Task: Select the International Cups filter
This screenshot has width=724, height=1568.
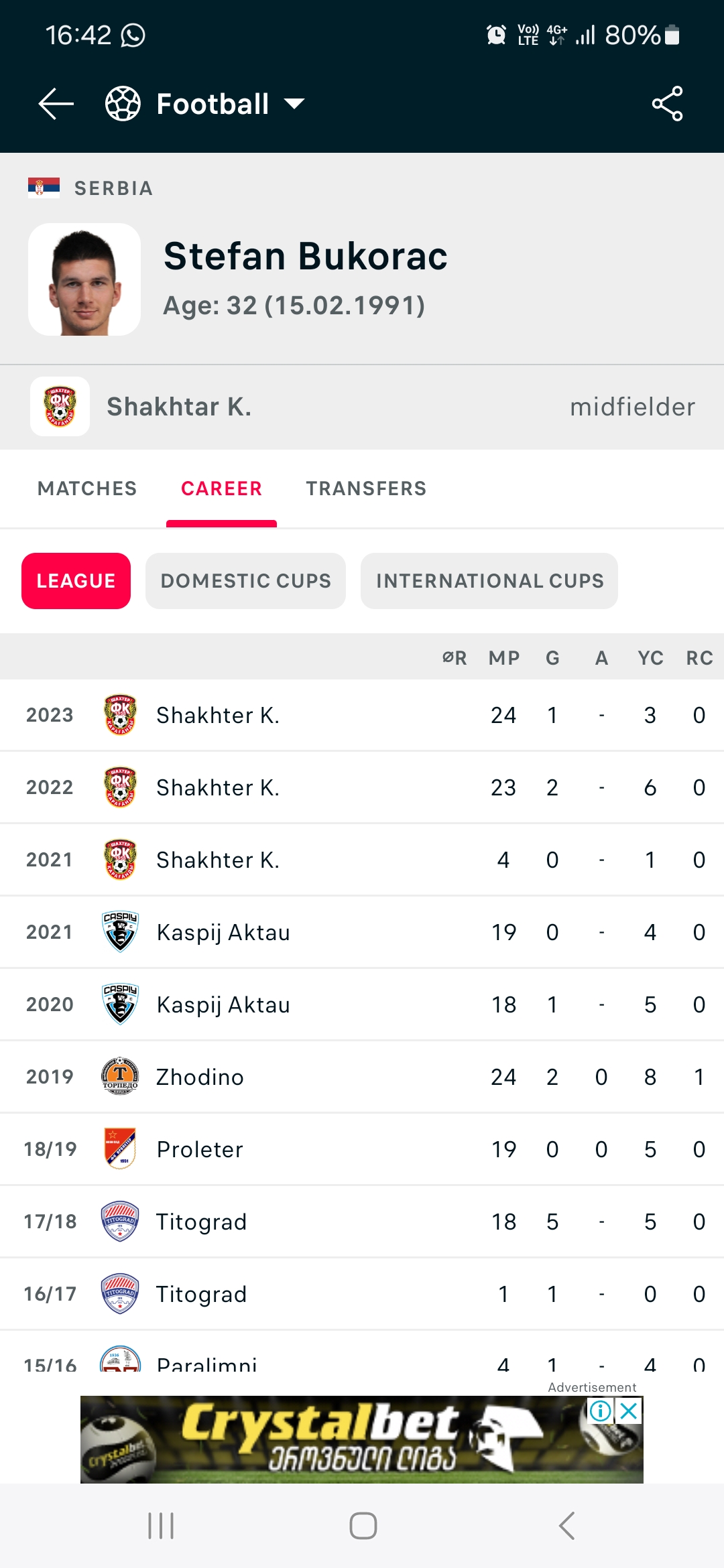Action: [489, 581]
